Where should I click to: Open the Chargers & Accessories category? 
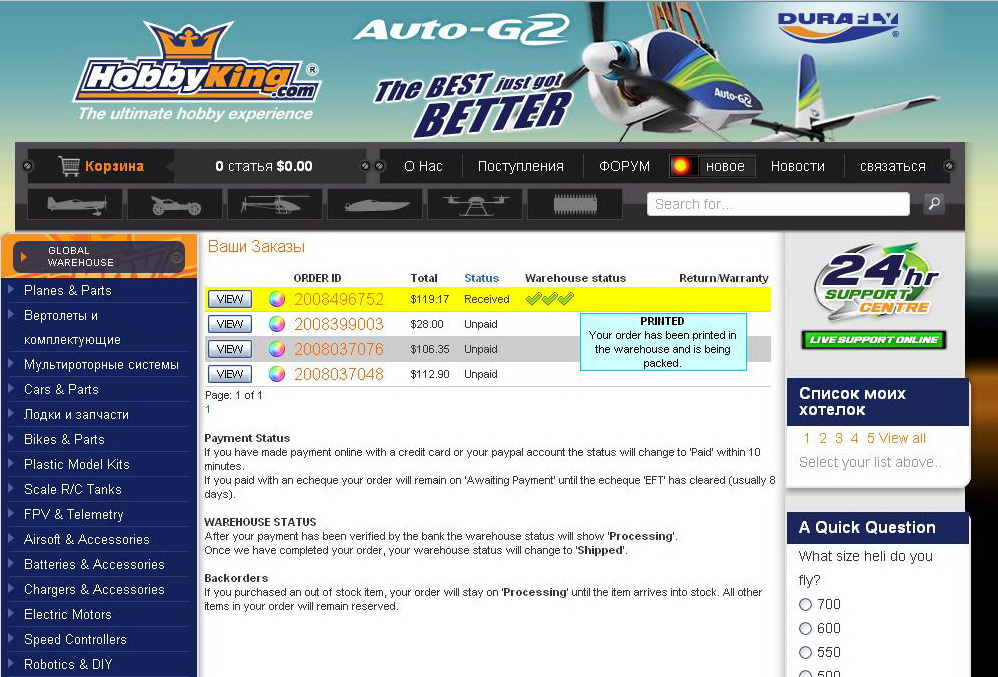(94, 589)
